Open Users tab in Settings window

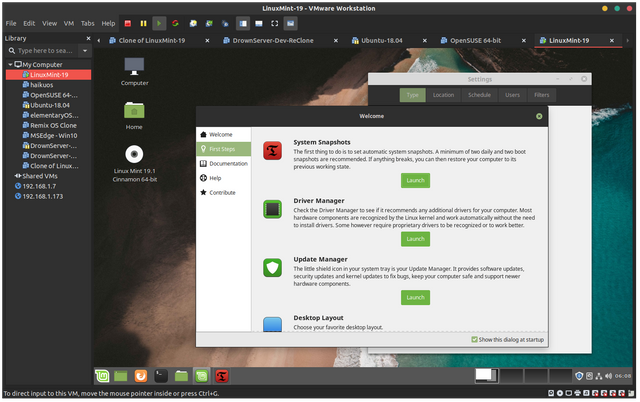(x=512, y=95)
